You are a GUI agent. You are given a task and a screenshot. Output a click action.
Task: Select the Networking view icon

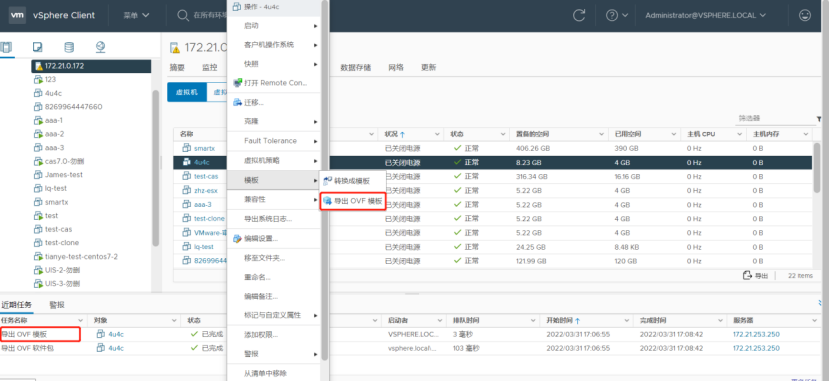100,48
